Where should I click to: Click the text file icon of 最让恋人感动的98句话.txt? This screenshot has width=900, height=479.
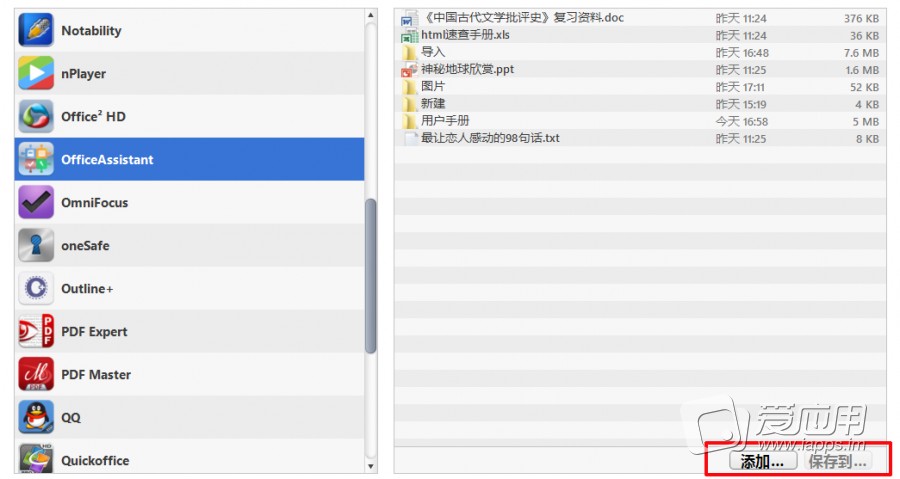(409, 139)
